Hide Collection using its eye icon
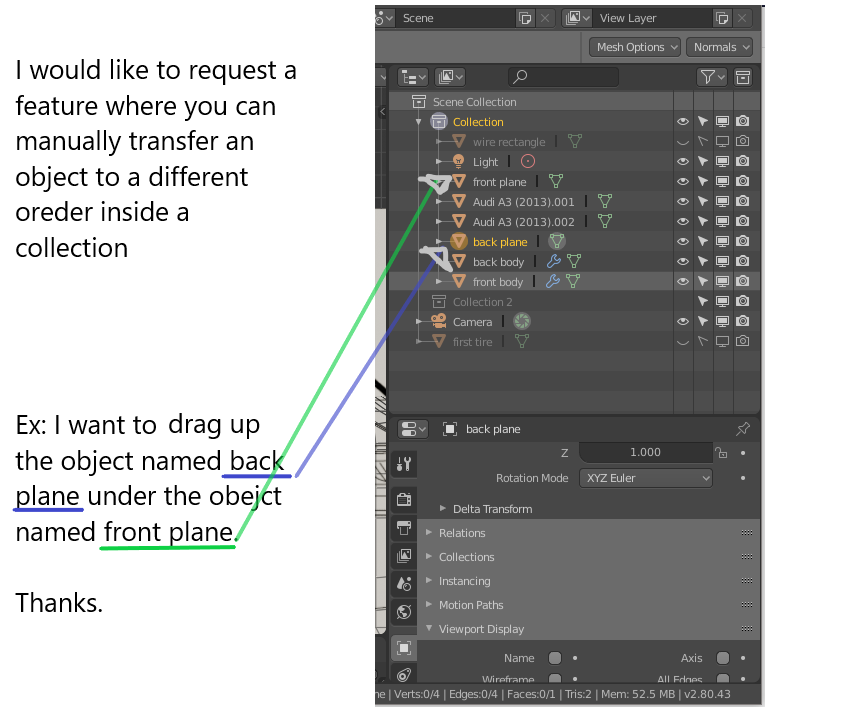The image size is (862, 707). (x=683, y=121)
